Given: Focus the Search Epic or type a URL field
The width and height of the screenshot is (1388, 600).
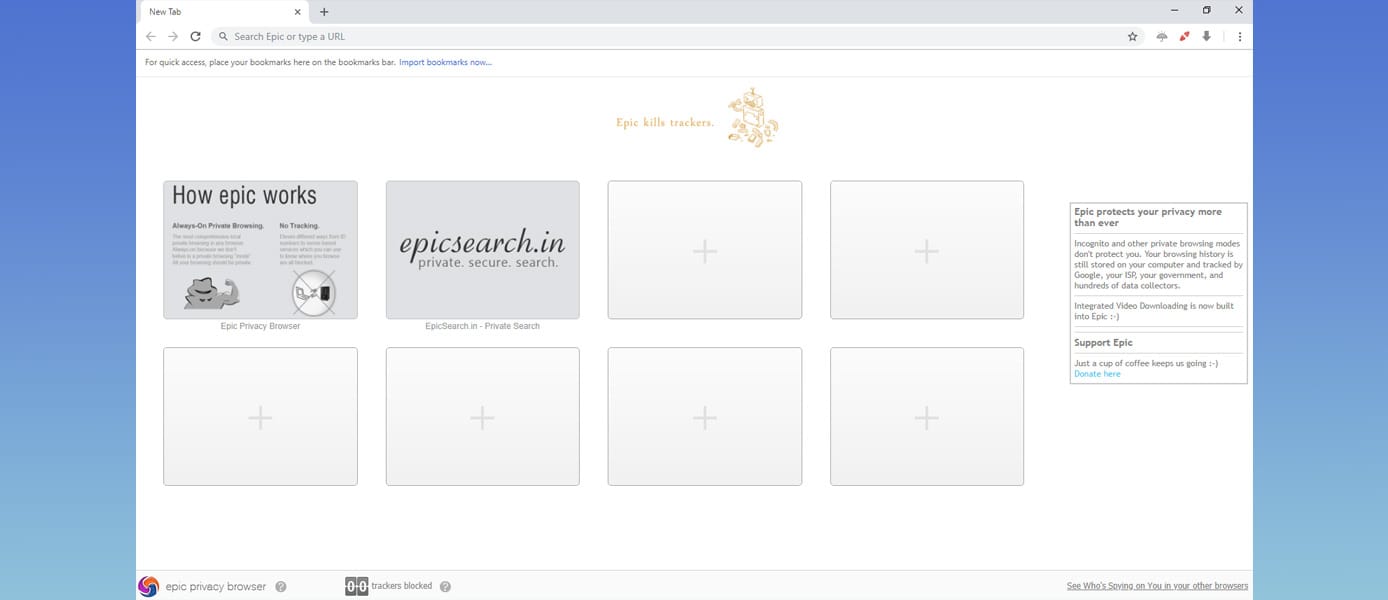Looking at the screenshot, I should coord(677,36).
